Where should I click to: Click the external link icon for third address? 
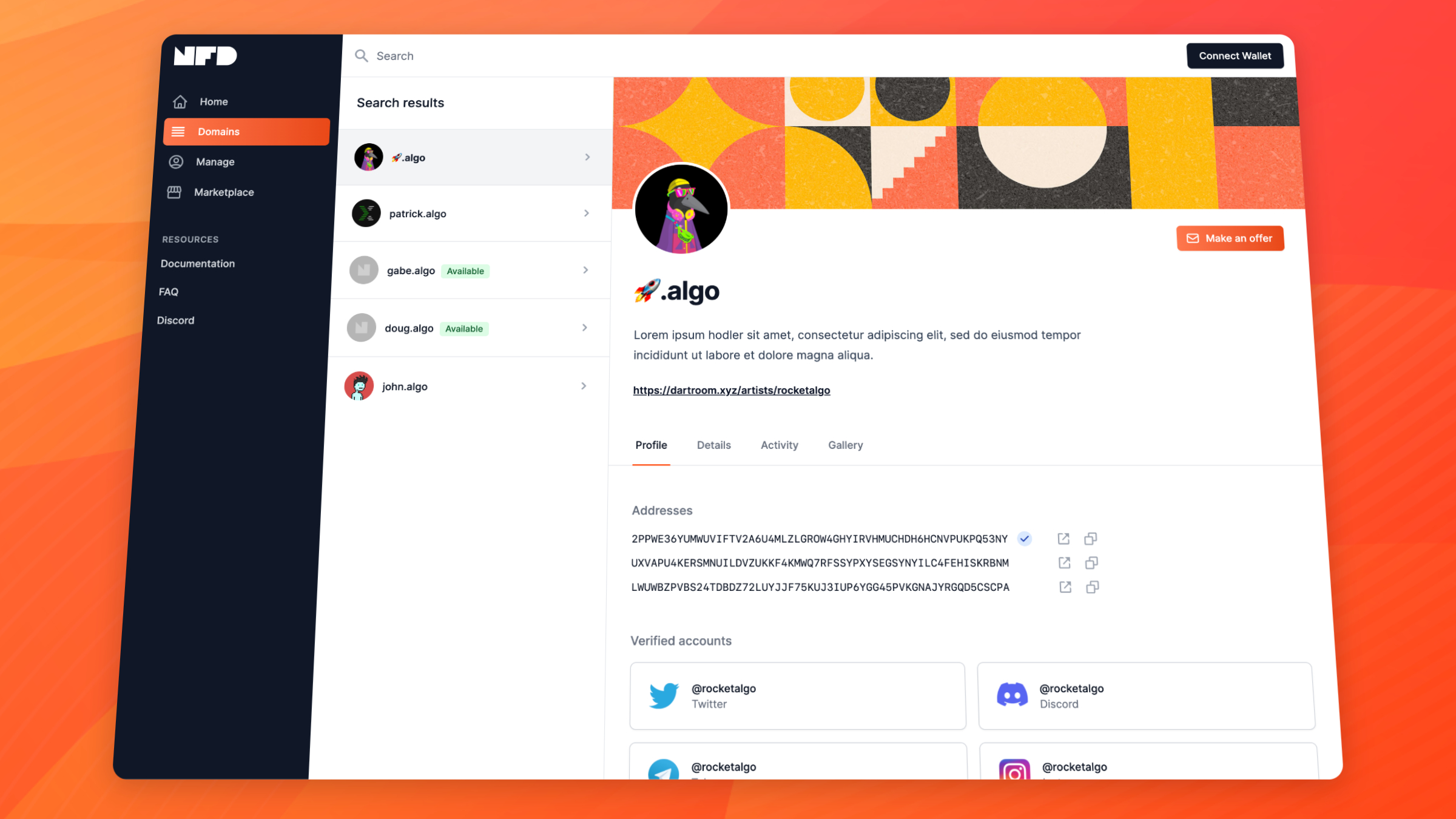pyautogui.click(x=1065, y=586)
